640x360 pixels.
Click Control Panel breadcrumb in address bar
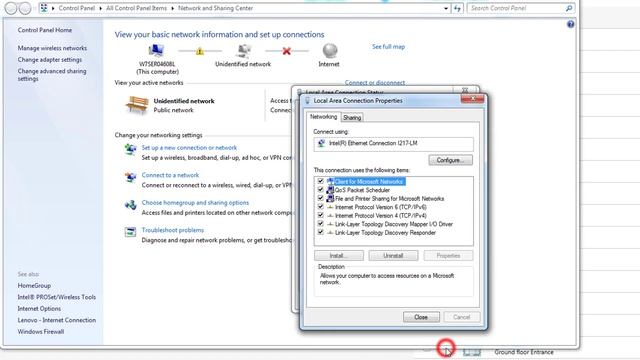[77, 8]
